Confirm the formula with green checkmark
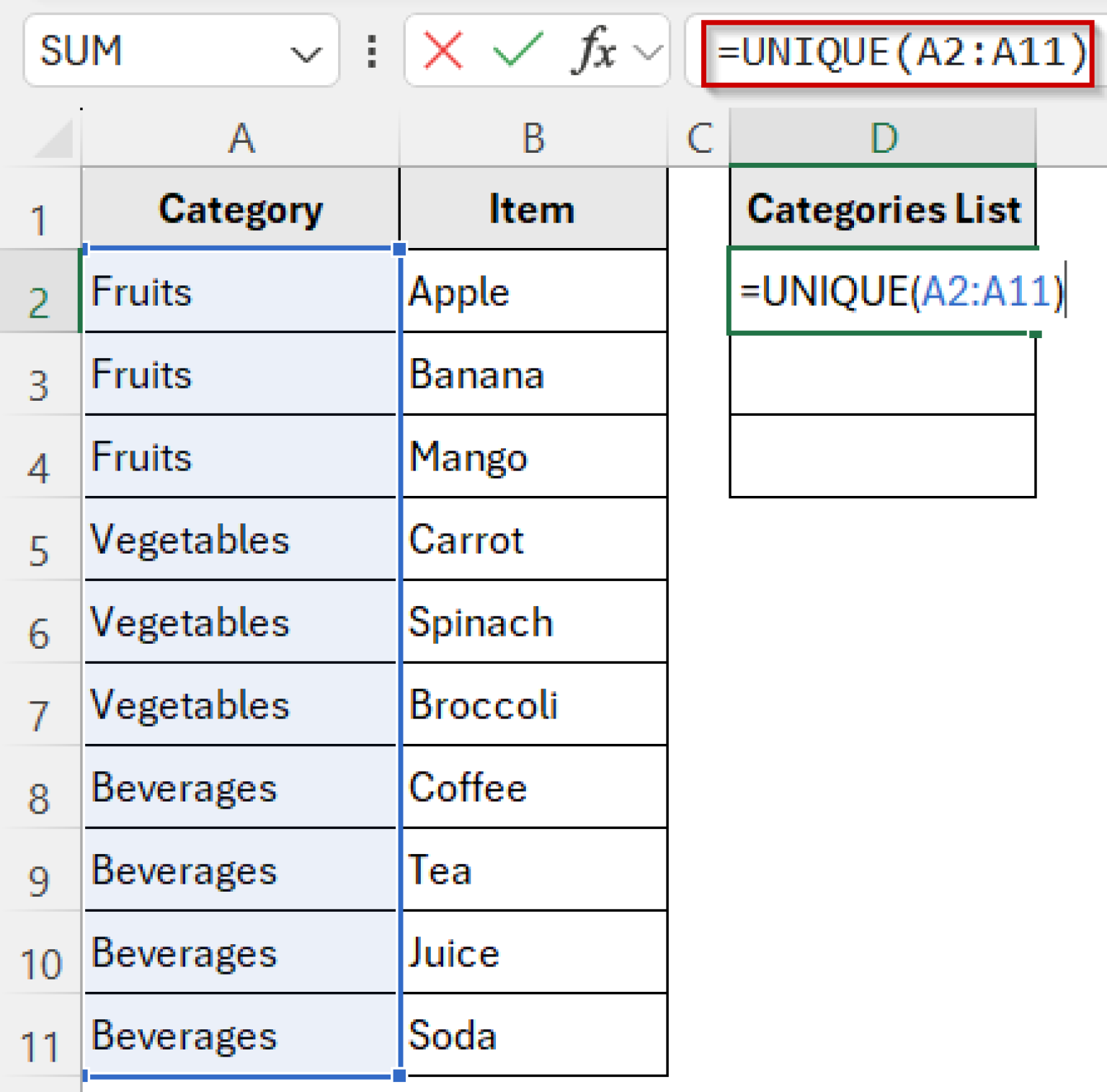 (x=517, y=52)
